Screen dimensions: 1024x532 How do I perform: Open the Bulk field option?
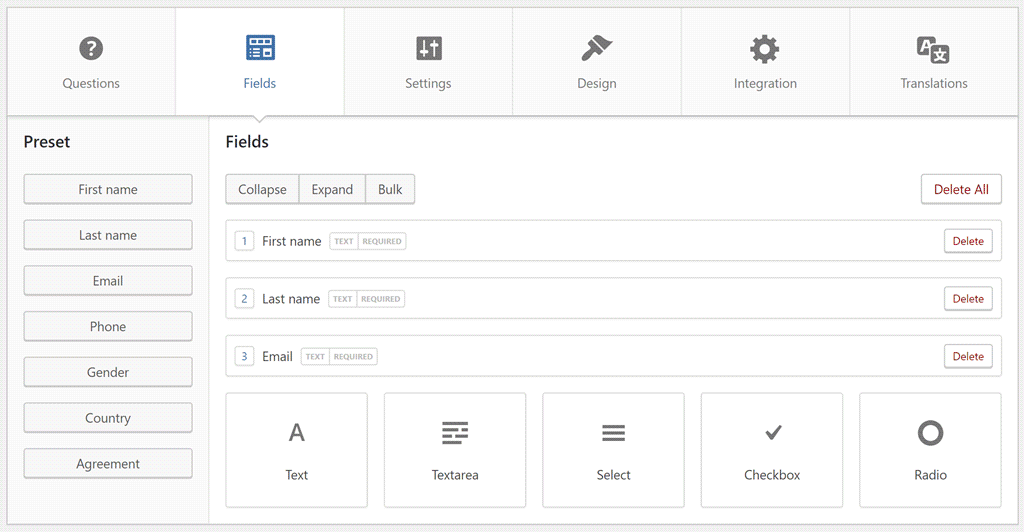tap(390, 189)
